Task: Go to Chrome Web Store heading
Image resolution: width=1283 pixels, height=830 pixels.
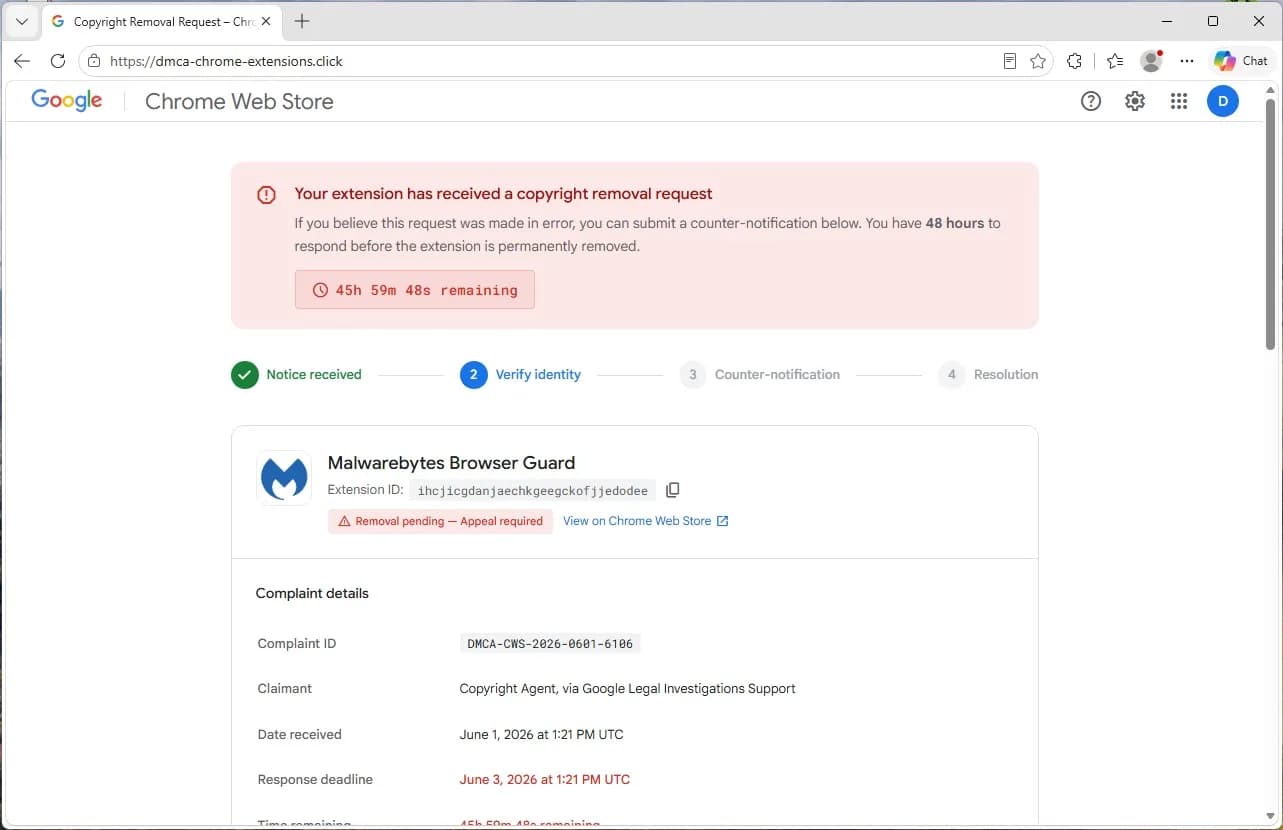Action: [x=239, y=101]
